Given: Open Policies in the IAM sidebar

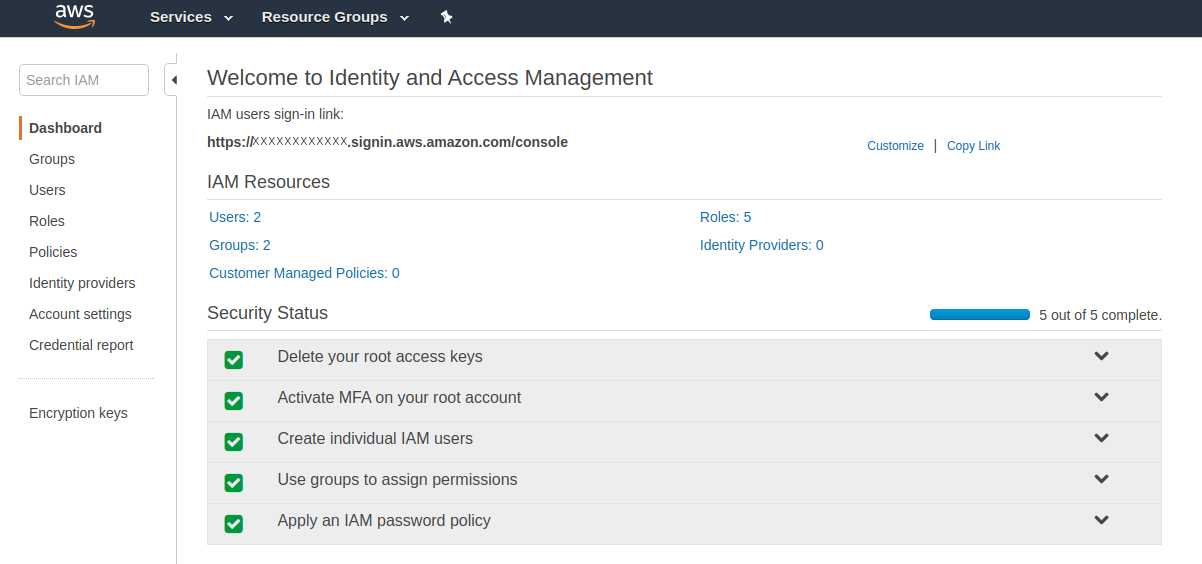Looking at the screenshot, I should coord(53,252).
